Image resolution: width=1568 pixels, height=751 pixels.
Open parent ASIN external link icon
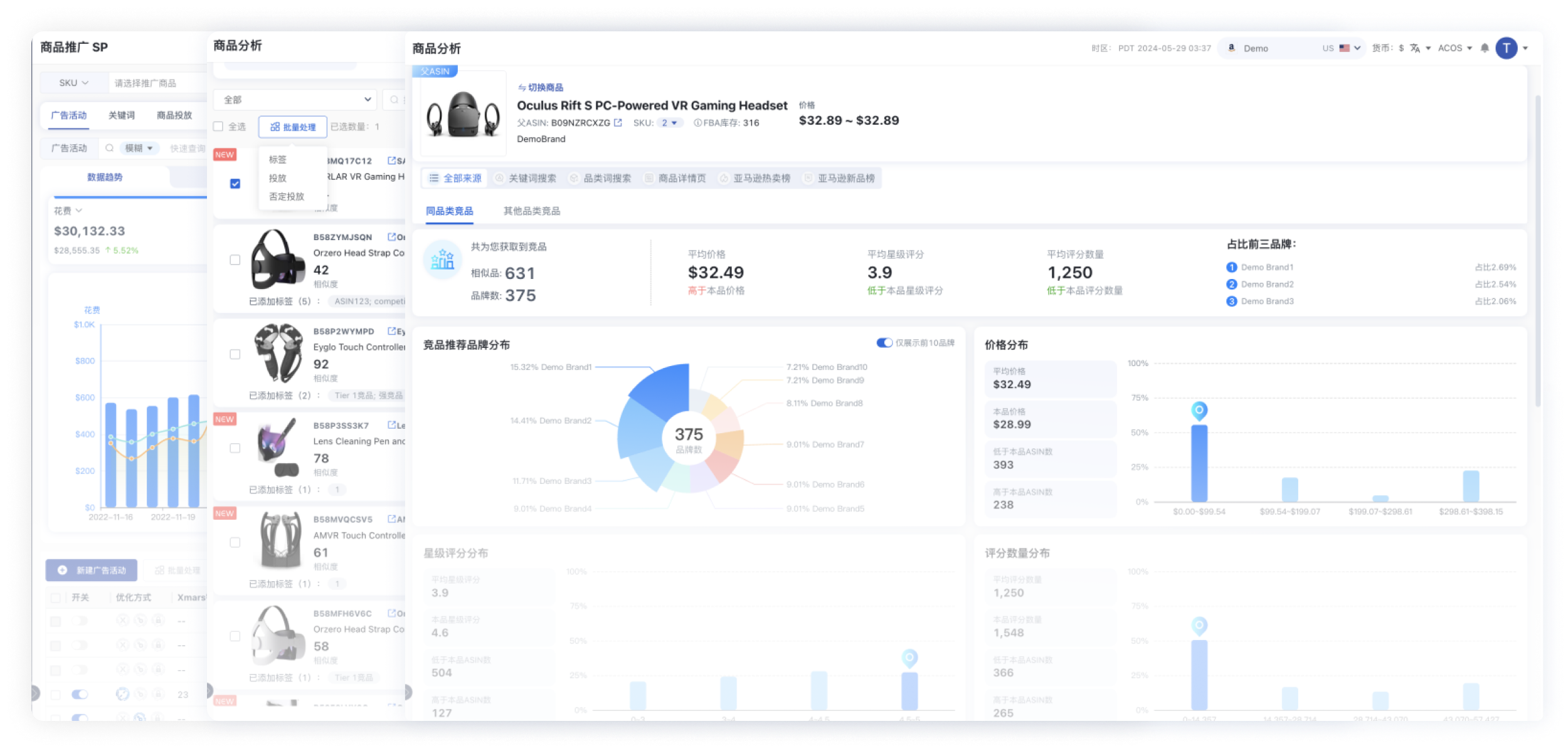pos(618,123)
